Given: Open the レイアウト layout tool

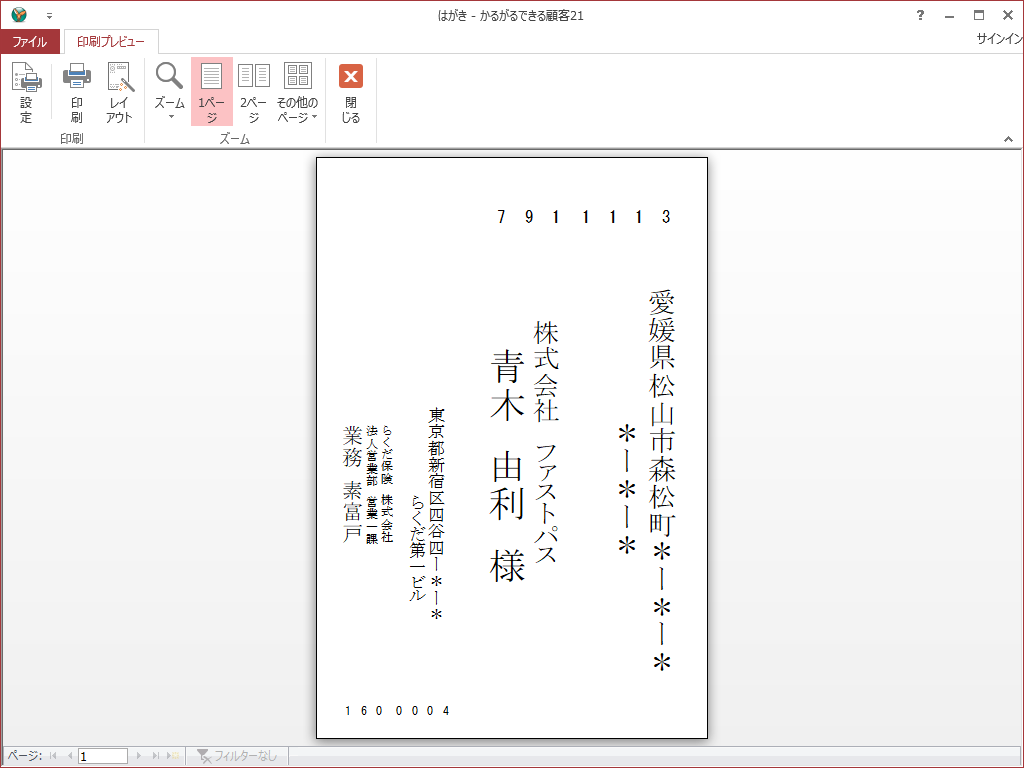Looking at the screenshot, I should pos(119,91).
